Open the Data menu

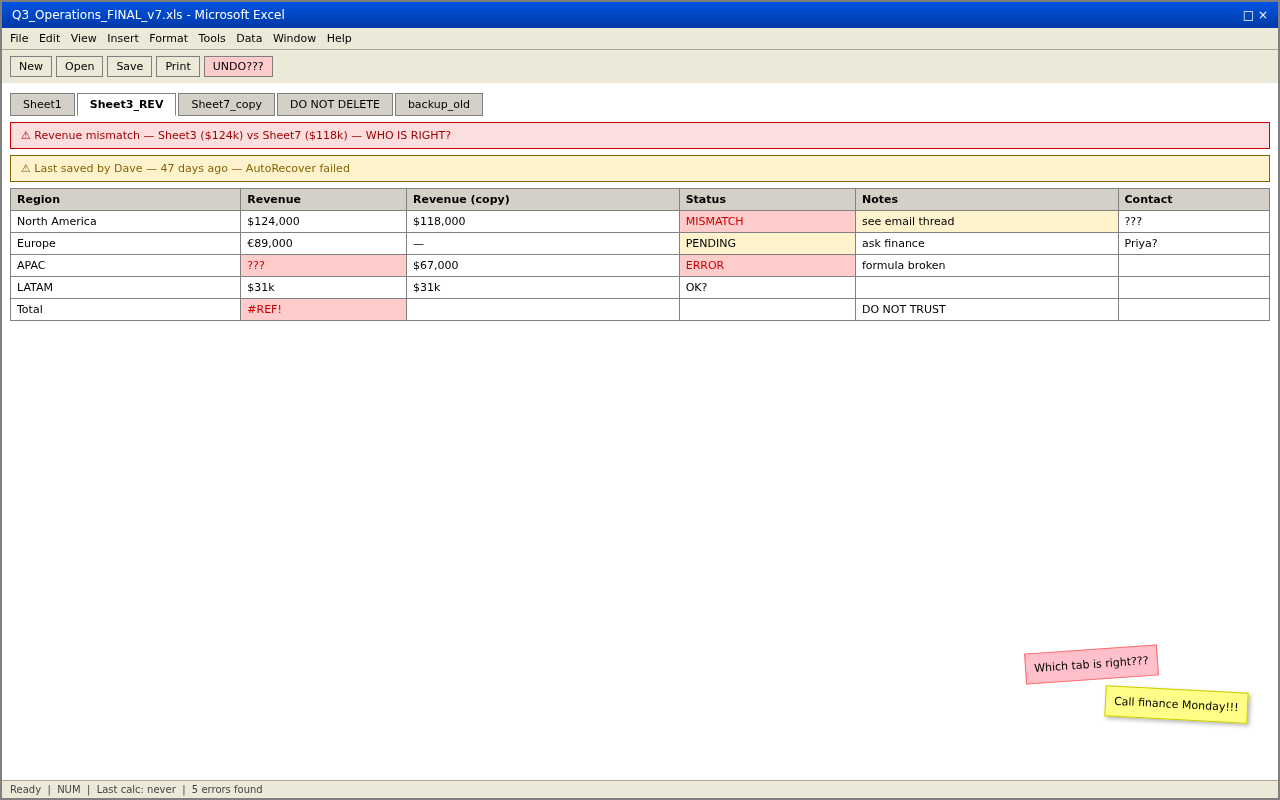tap(249, 39)
